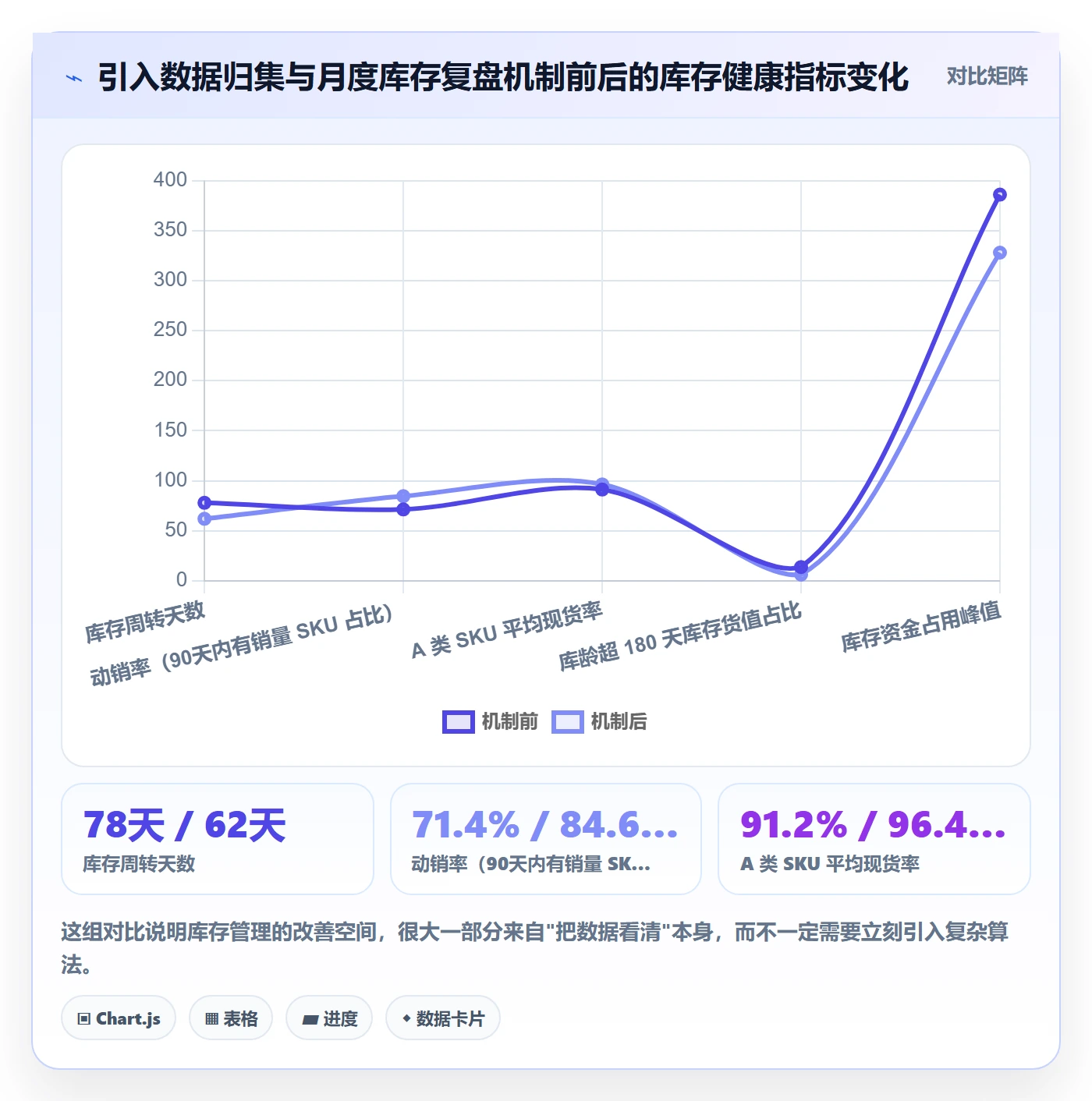
Task: Click the x-axis label 库龄超 180 天库存货值占比
Action: point(681,637)
